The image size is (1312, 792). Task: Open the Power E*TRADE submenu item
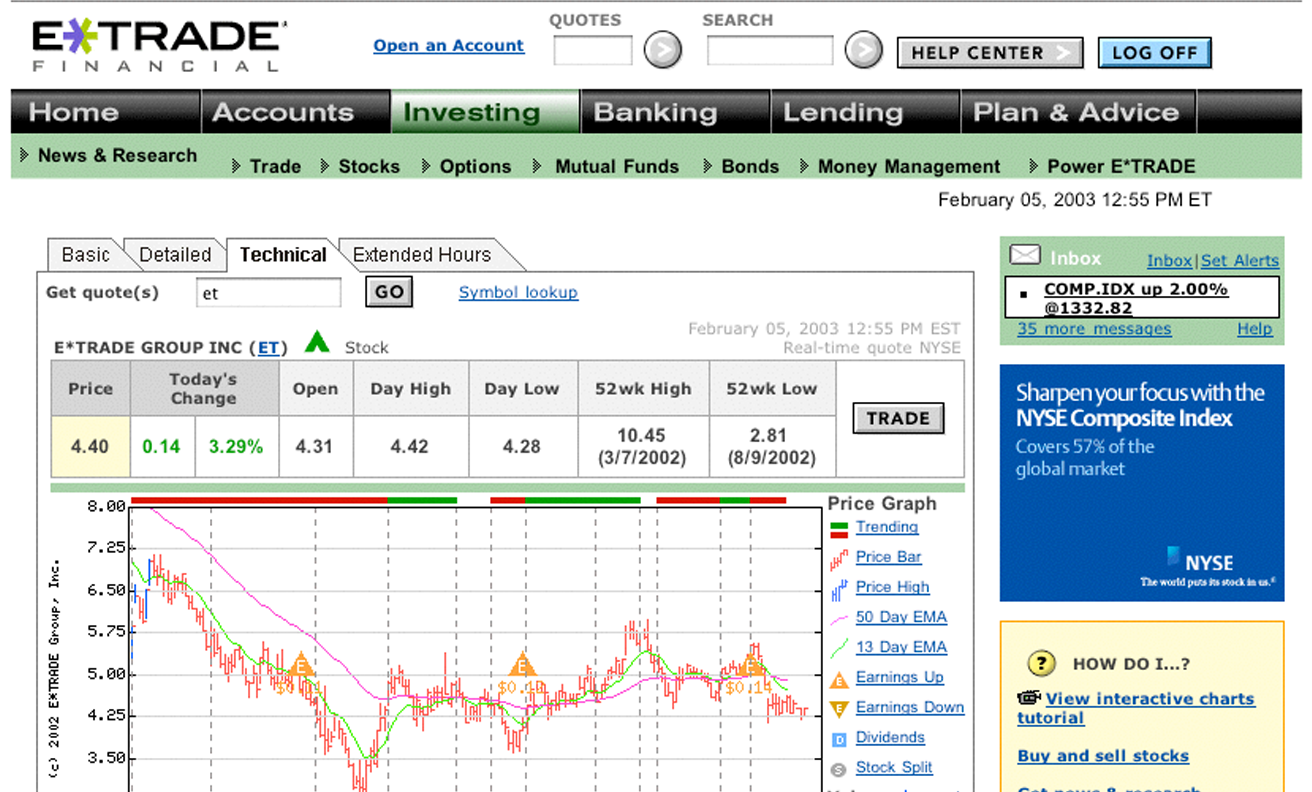tap(1121, 167)
